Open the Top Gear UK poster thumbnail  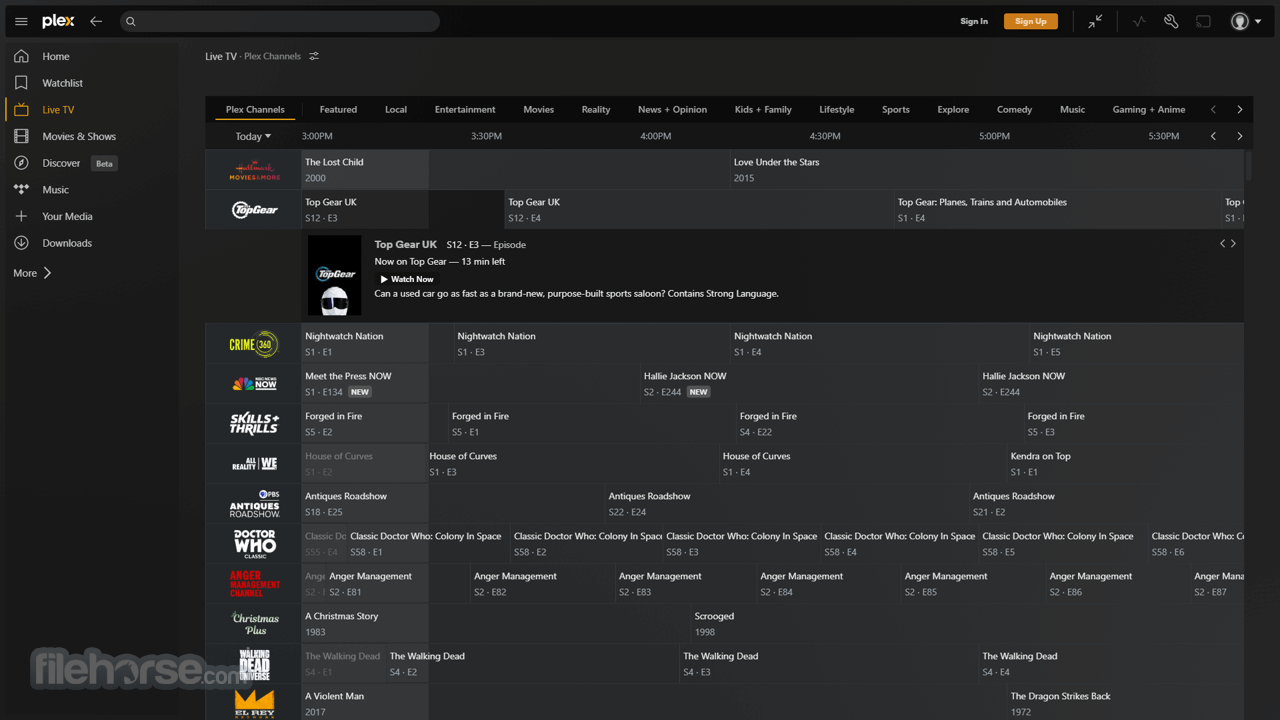tap(334, 276)
